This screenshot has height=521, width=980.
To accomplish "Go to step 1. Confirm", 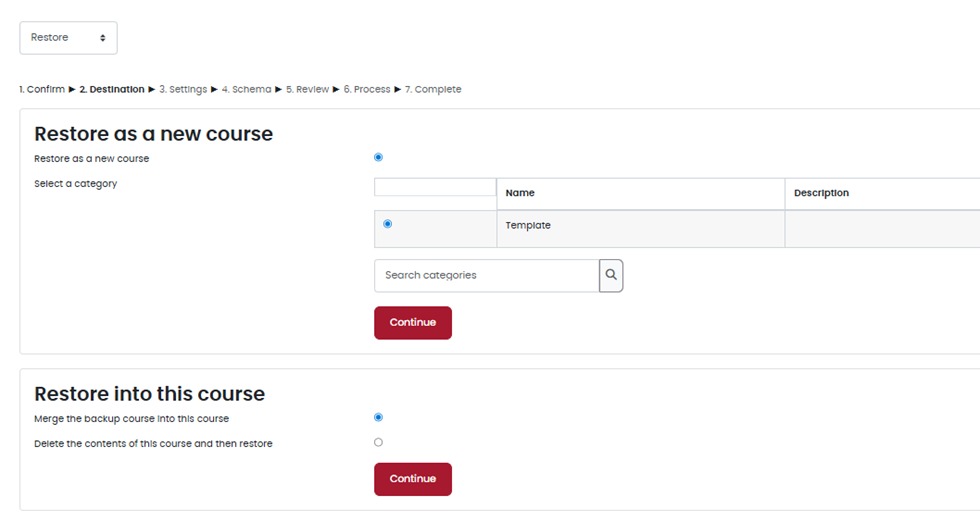I will point(42,90).
